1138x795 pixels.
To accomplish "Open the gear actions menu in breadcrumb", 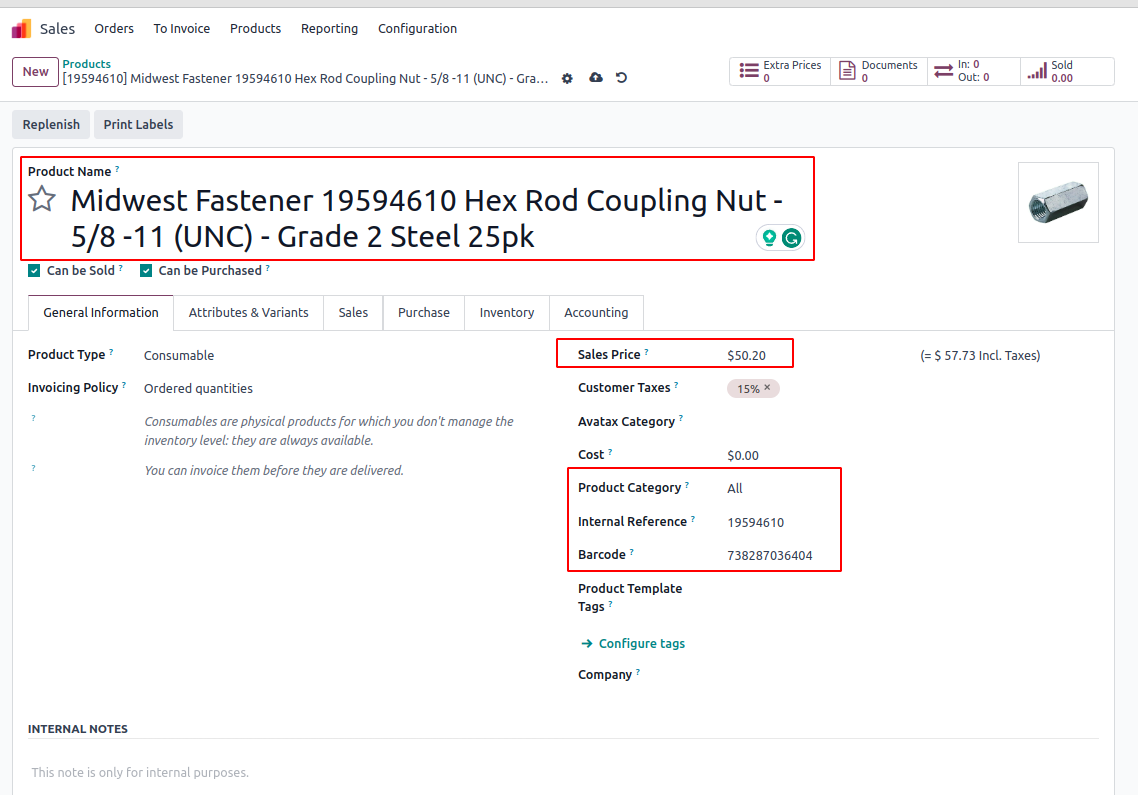I will tap(567, 78).
